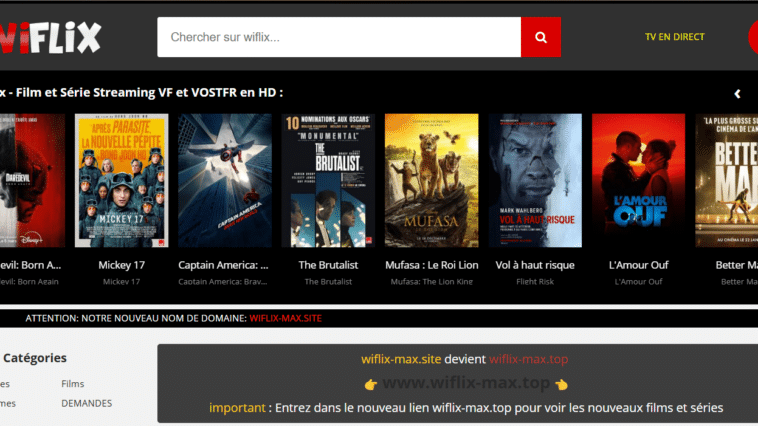758x426 pixels.
Task: Click the Wiflix logo
Action: (50, 37)
